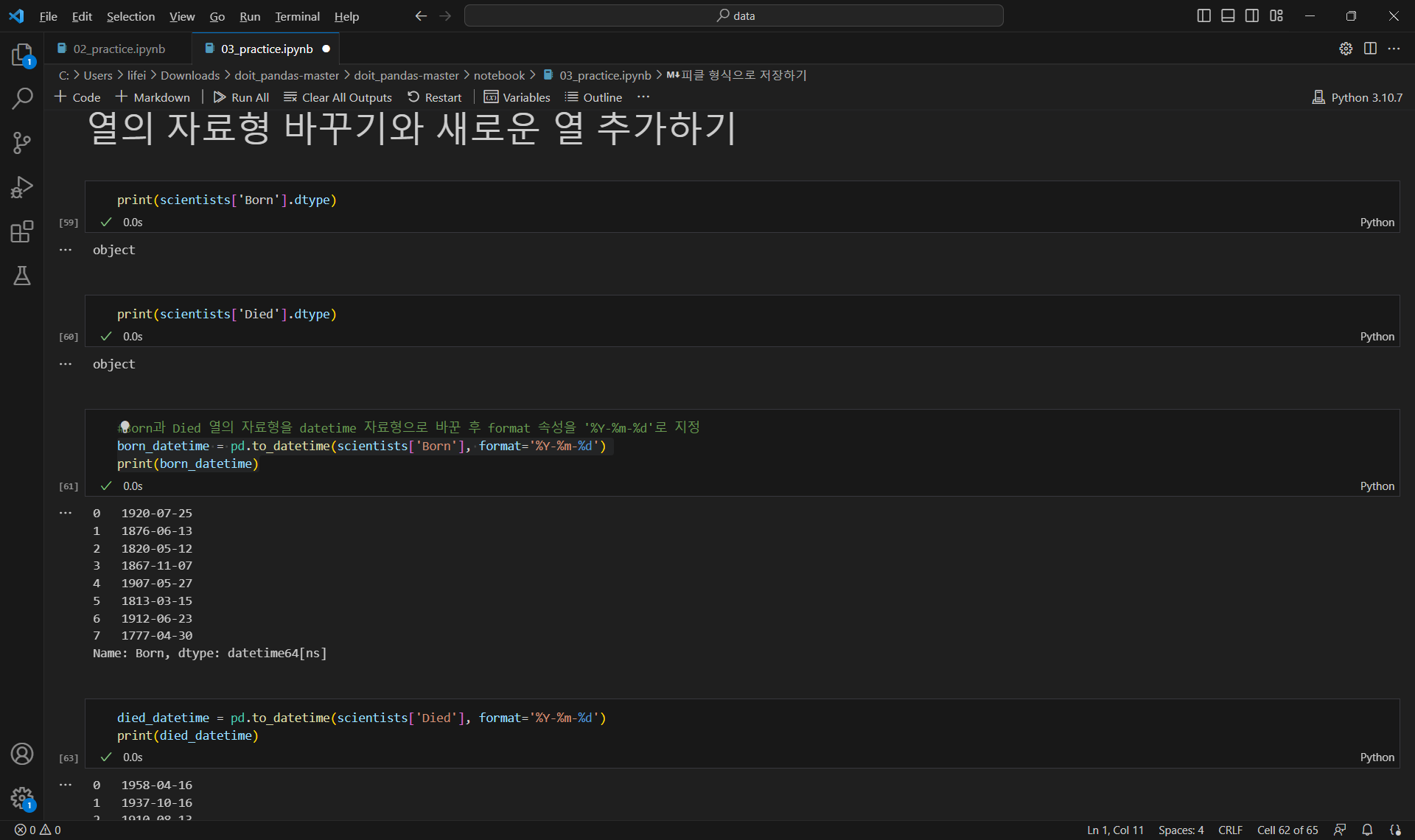The image size is (1415, 840).
Task: Switch to the 02_practice.ipynb tab
Action: click(x=119, y=49)
